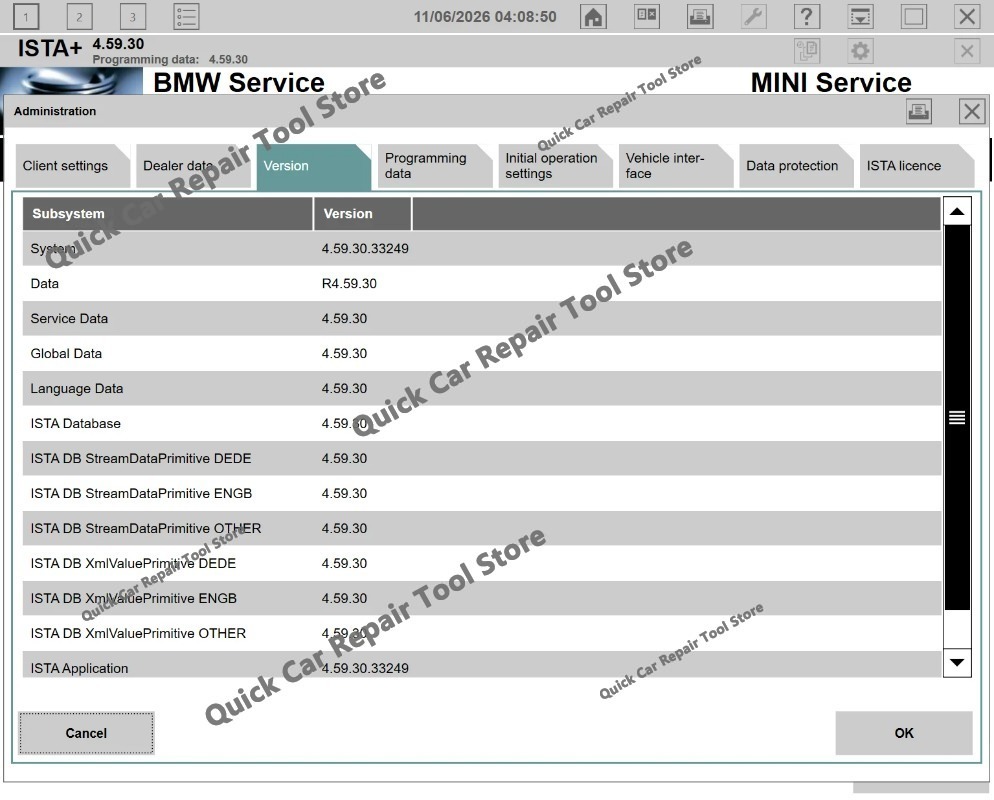Click the dropdown tray toolbar icon

tap(860, 16)
